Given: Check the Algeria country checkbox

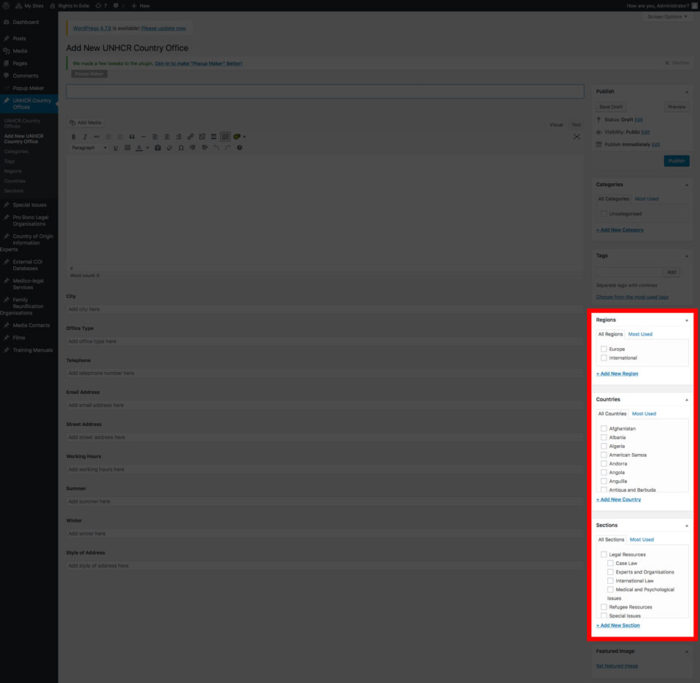Looking at the screenshot, I should pyautogui.click(x=604, y=446).
